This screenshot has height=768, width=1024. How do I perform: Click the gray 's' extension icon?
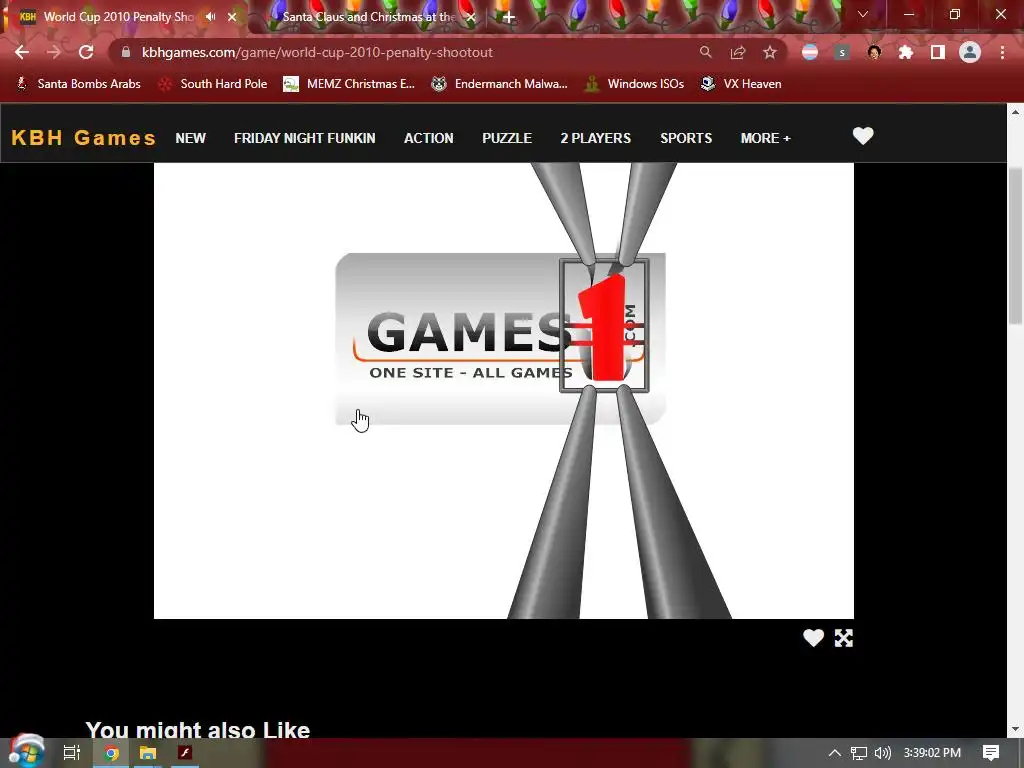pos(842,52)
